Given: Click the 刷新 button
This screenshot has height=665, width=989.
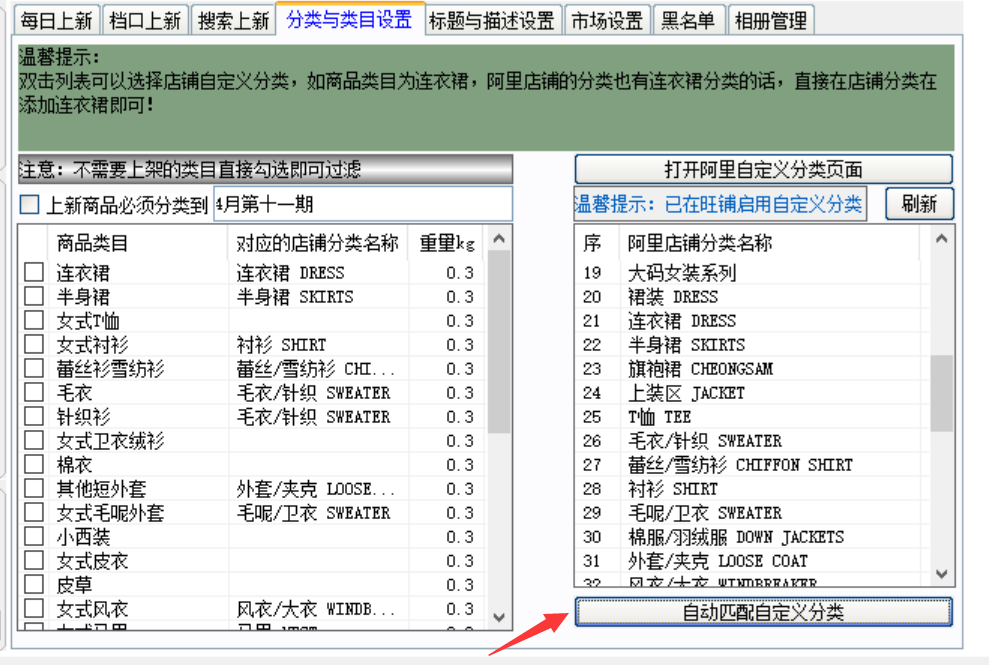Looking at the screenshot, I should (919, 204).
